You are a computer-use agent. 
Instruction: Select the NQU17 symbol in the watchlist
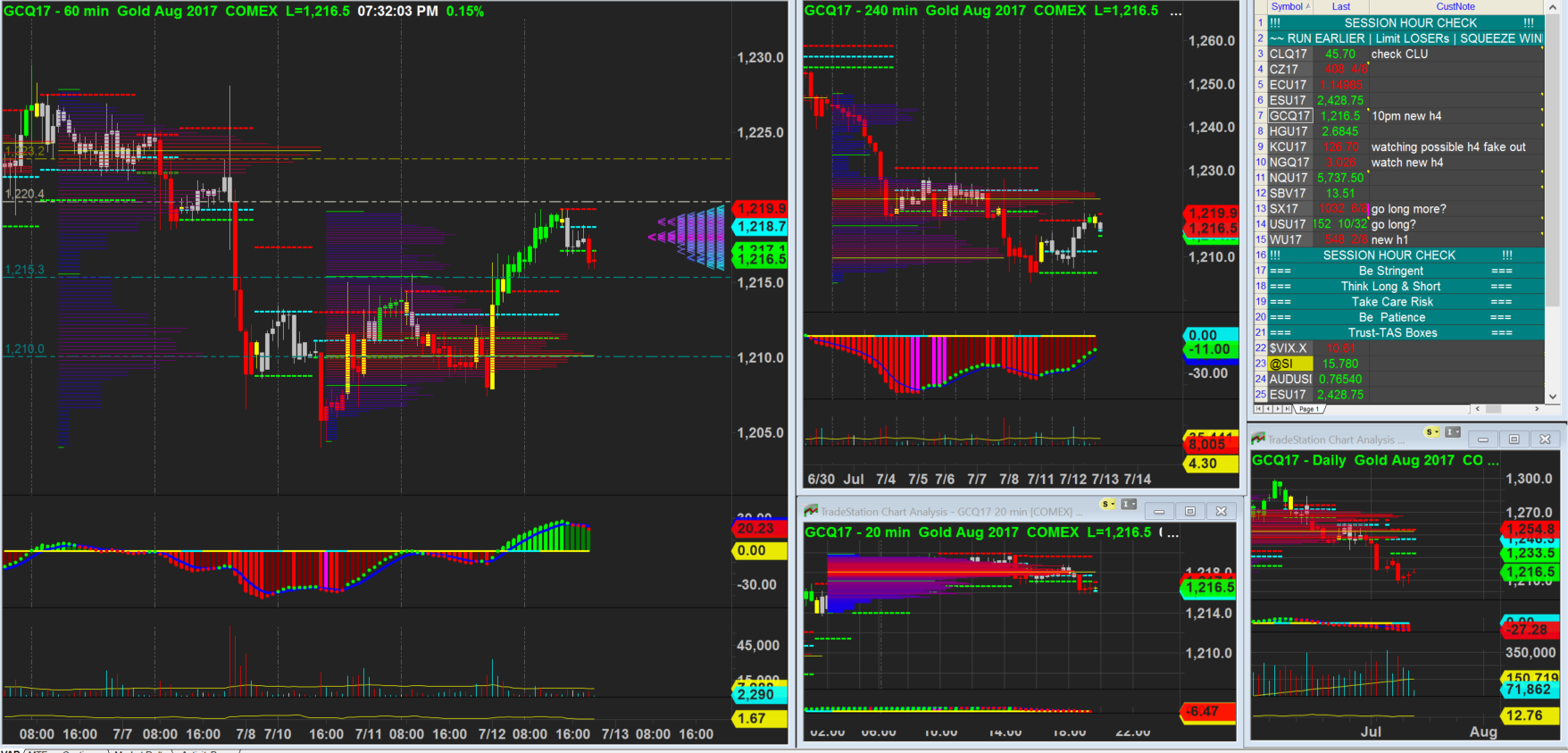pos(1289,179)
